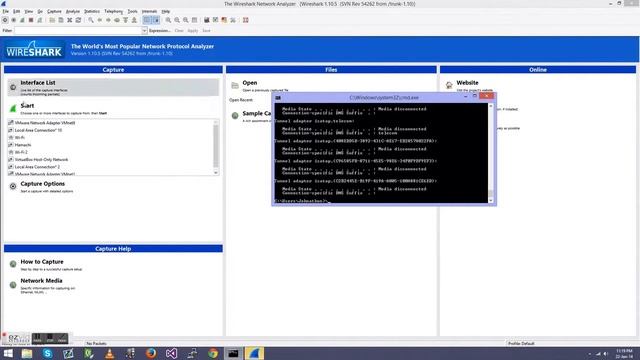Select VirtualBox Host-Only Network interface
Image resolution: width=640 pixels, height=360 pixels.
[x=41, y=160]
